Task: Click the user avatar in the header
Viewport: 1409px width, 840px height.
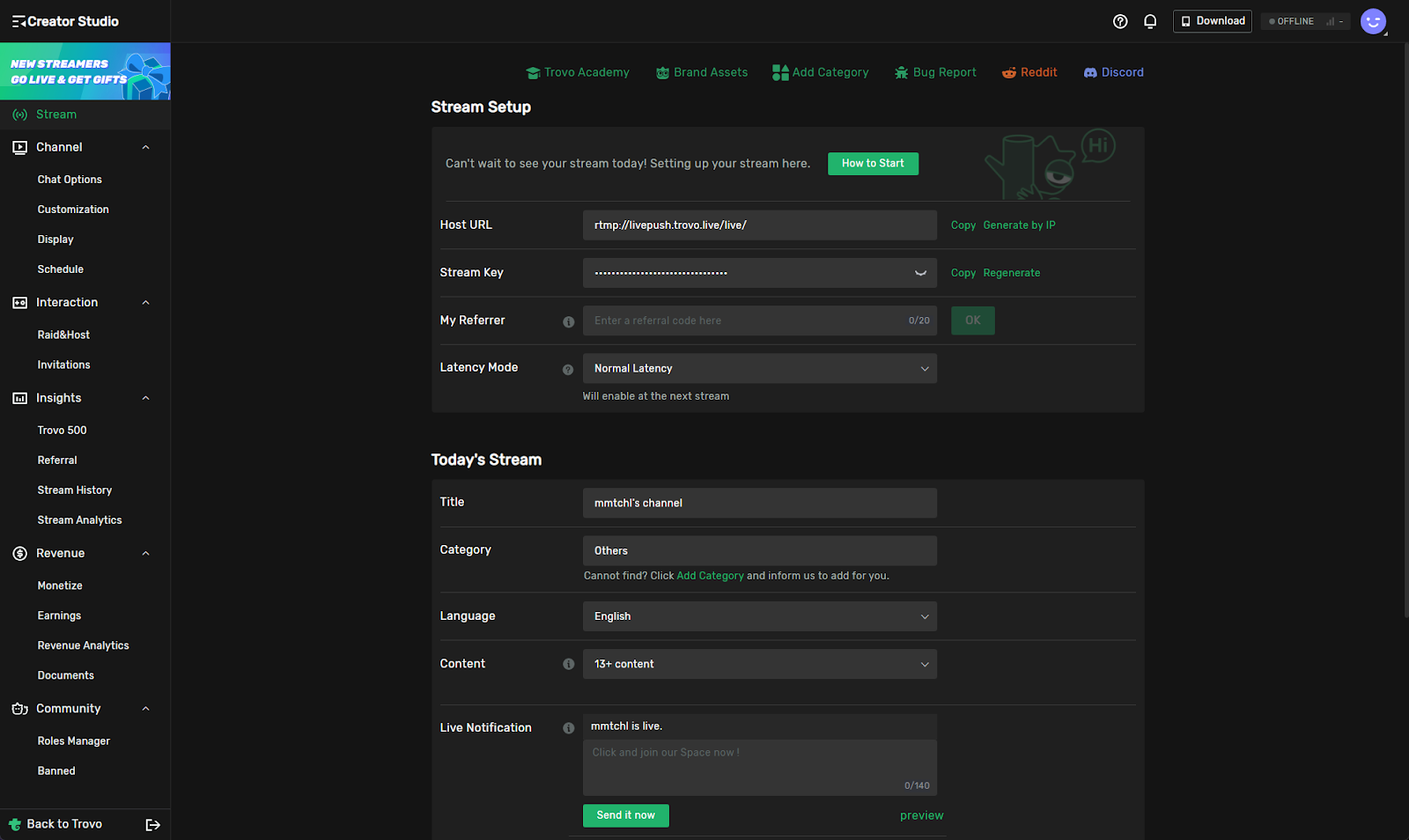Action: coord(1373,21)
